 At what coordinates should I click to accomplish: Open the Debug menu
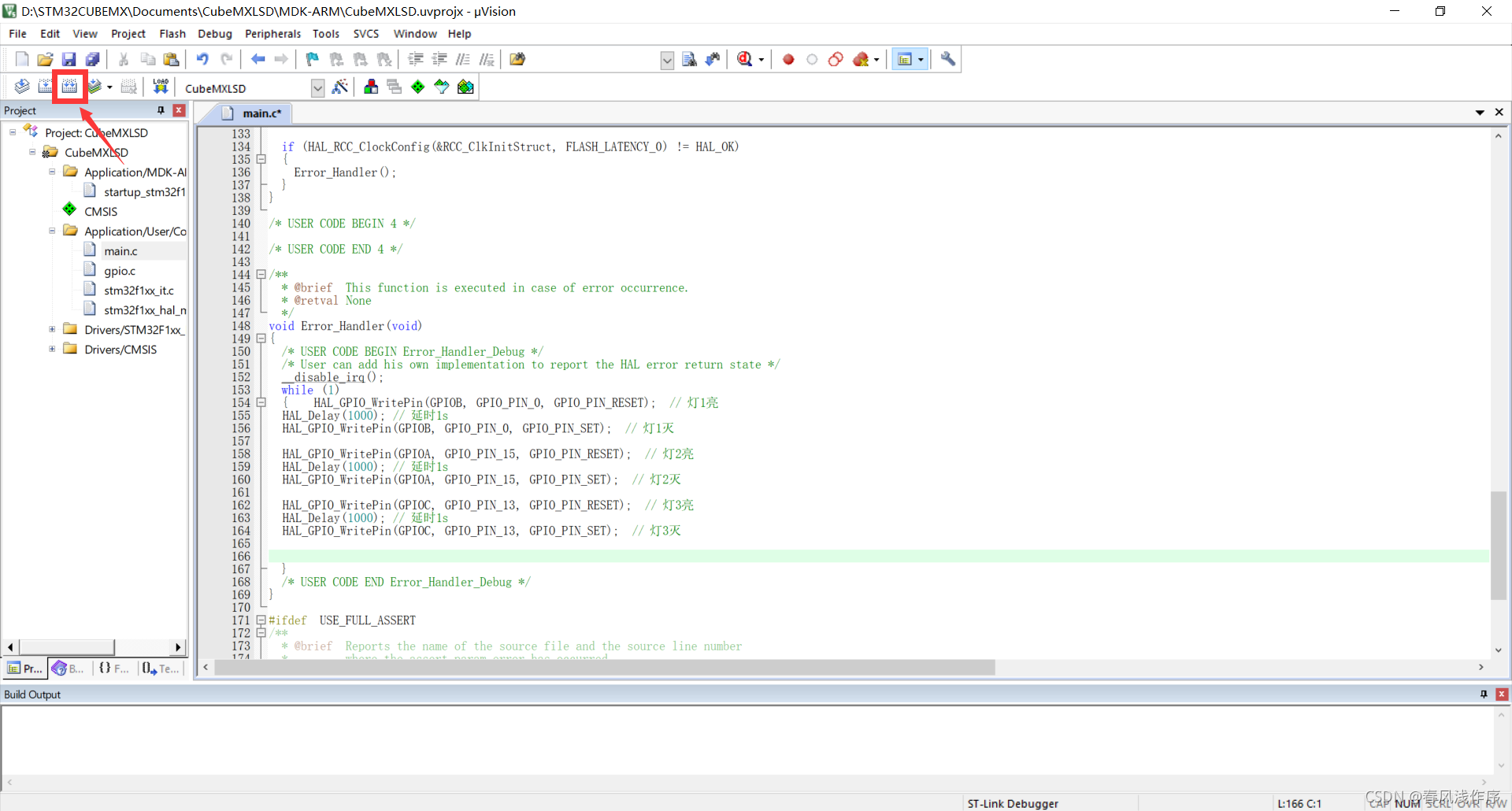pyautogui.click(x=214, y=34)
